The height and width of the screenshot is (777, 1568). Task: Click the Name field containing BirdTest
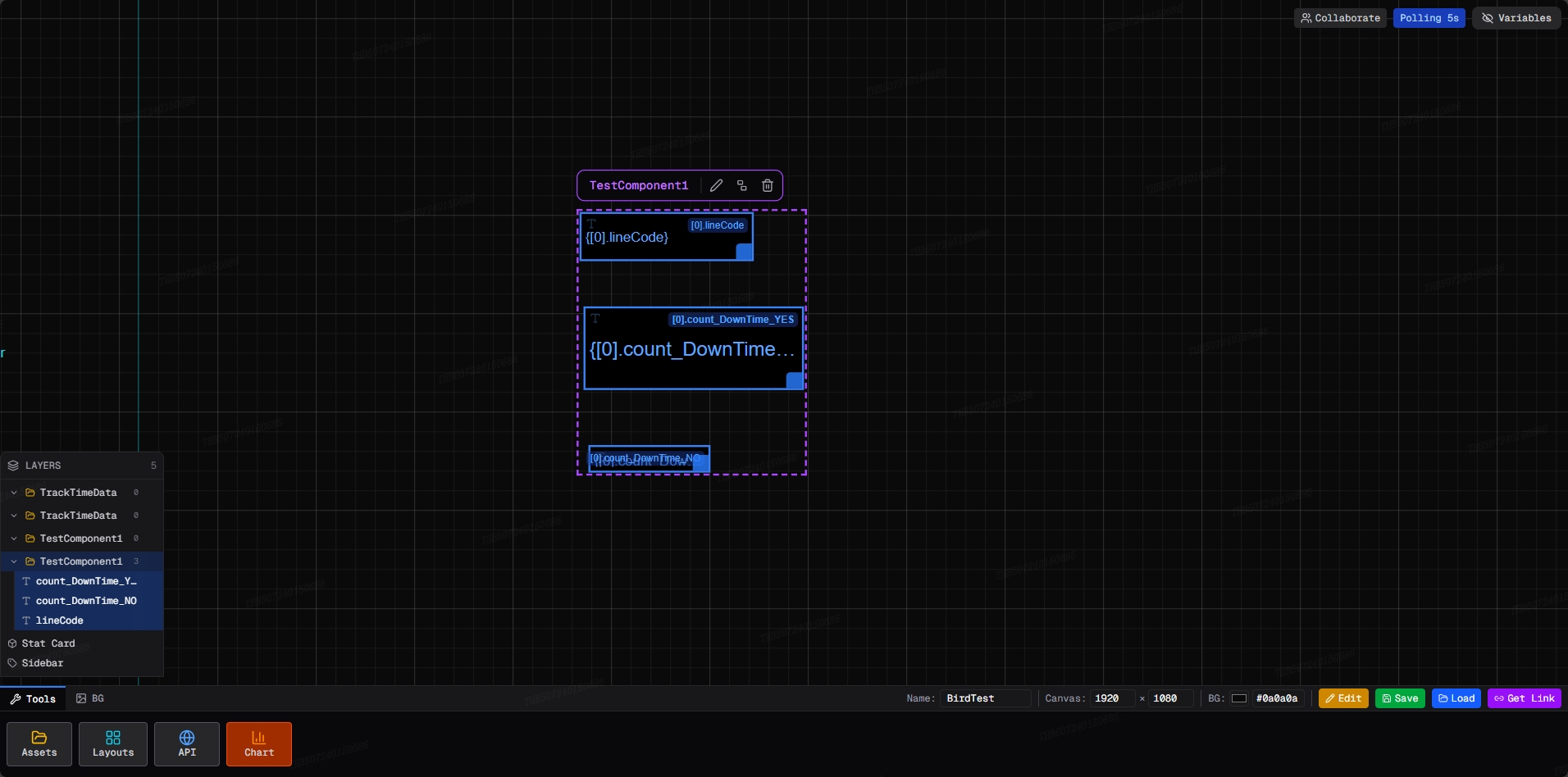point(986,698)
